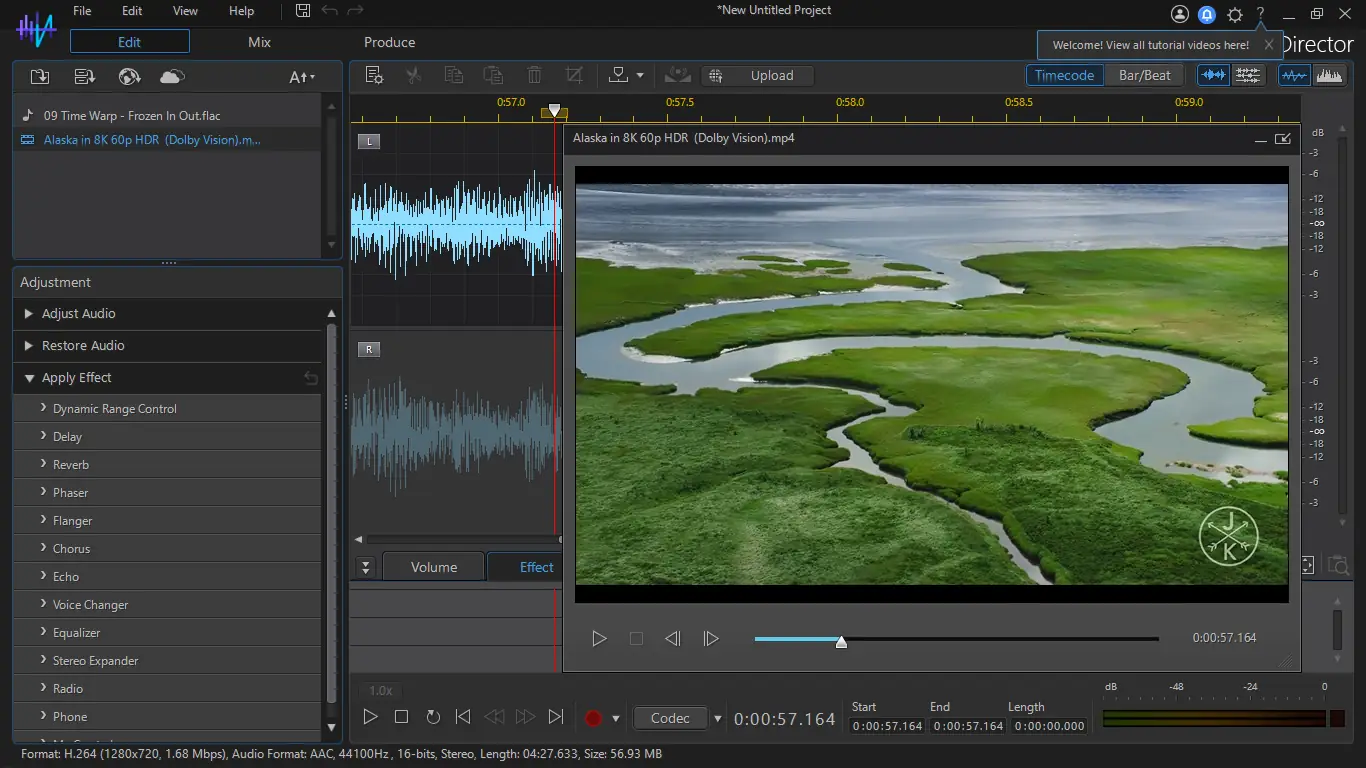Toggle the waveform view button

(x=1294, y=75)
